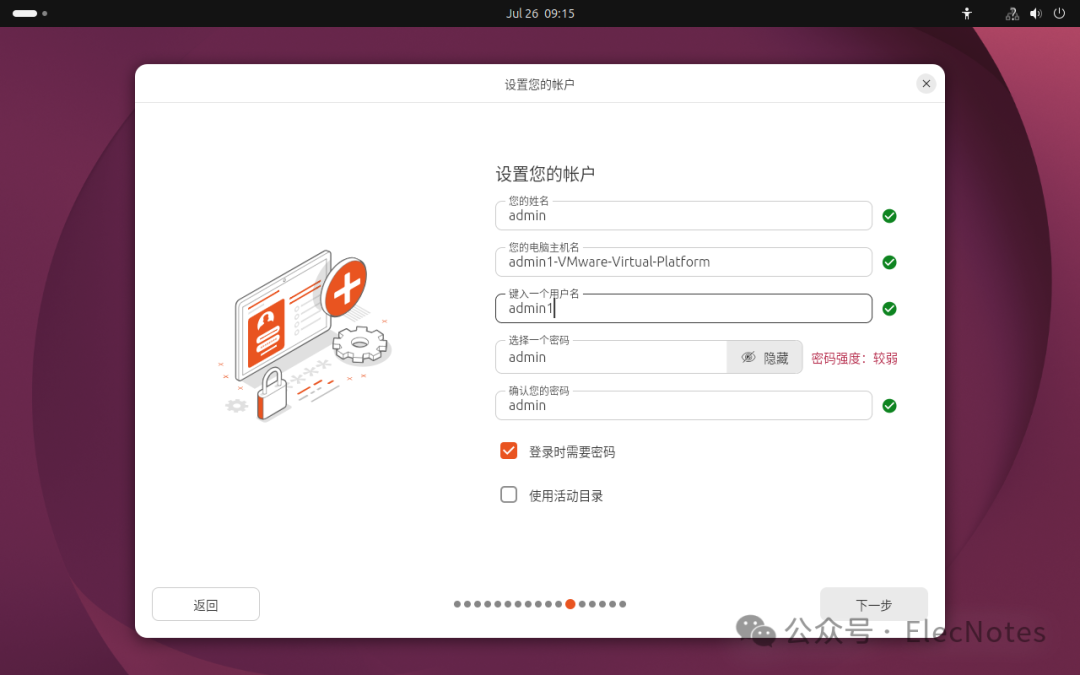
Task: Click the network status icon in top bar
Action: (x=1012, y=13)
